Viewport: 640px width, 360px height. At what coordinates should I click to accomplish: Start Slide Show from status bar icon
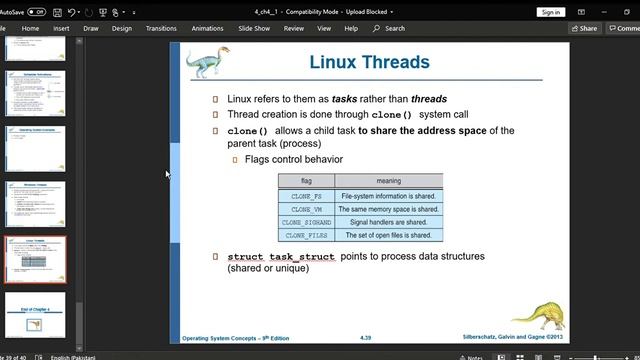click(x=557, y=358)
